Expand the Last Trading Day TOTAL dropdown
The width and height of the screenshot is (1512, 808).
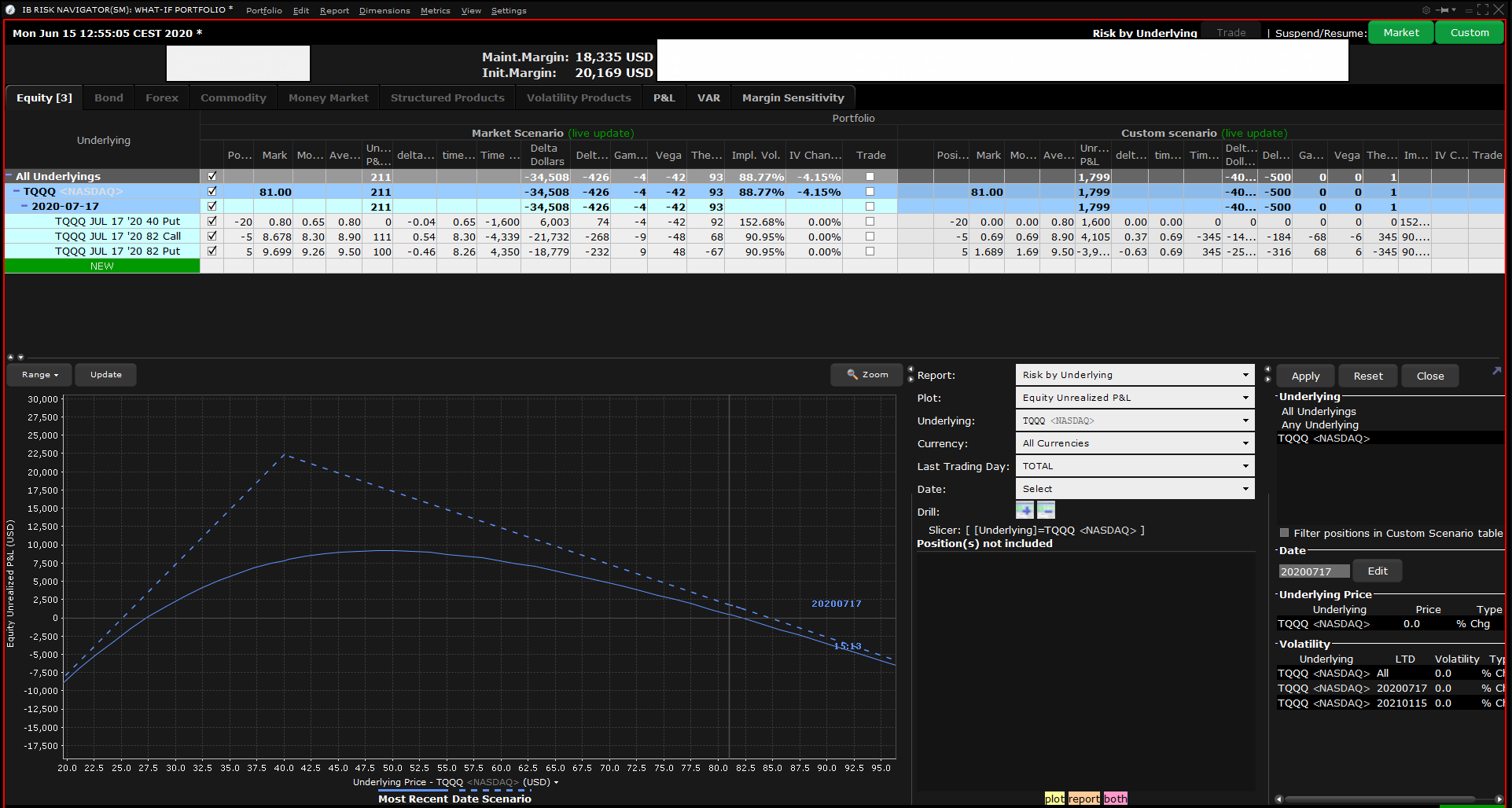[1135, 466]
